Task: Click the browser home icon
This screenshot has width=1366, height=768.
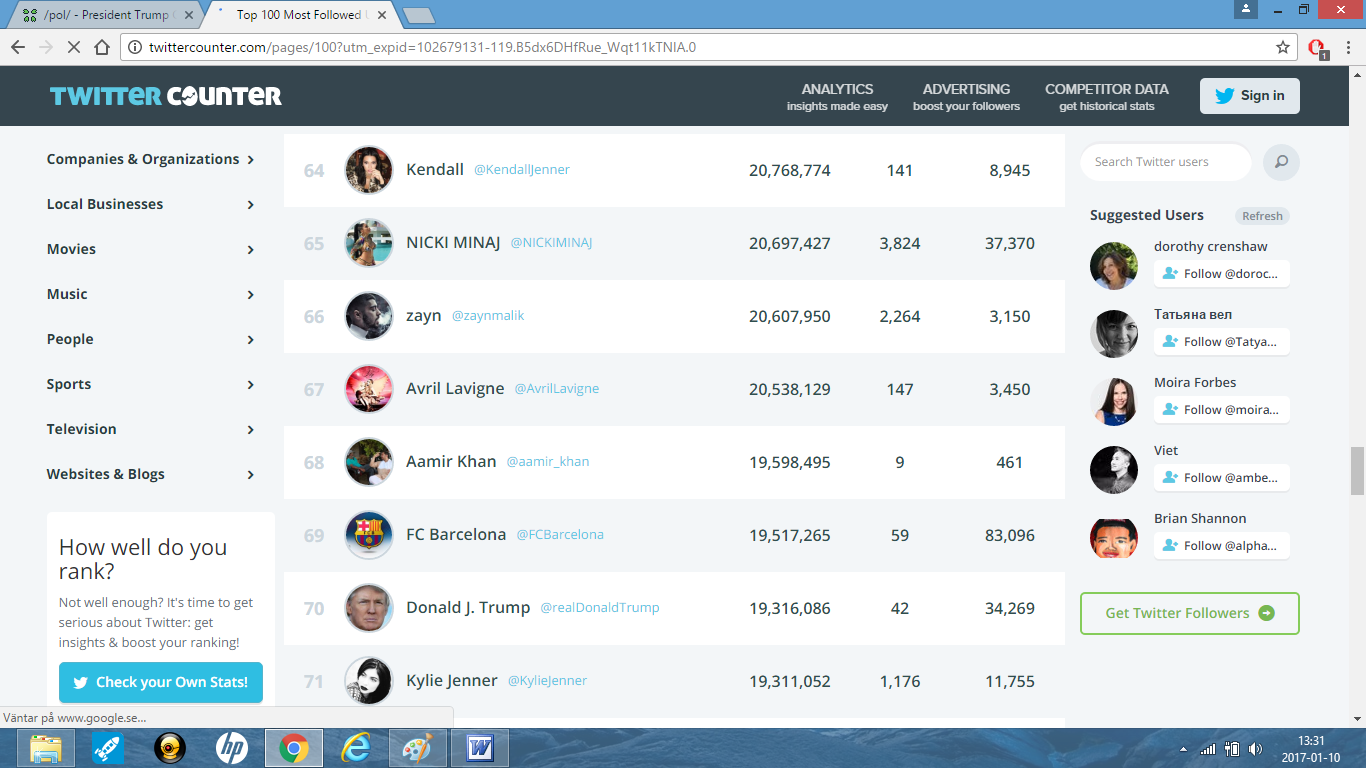Action: pos(101,47)
